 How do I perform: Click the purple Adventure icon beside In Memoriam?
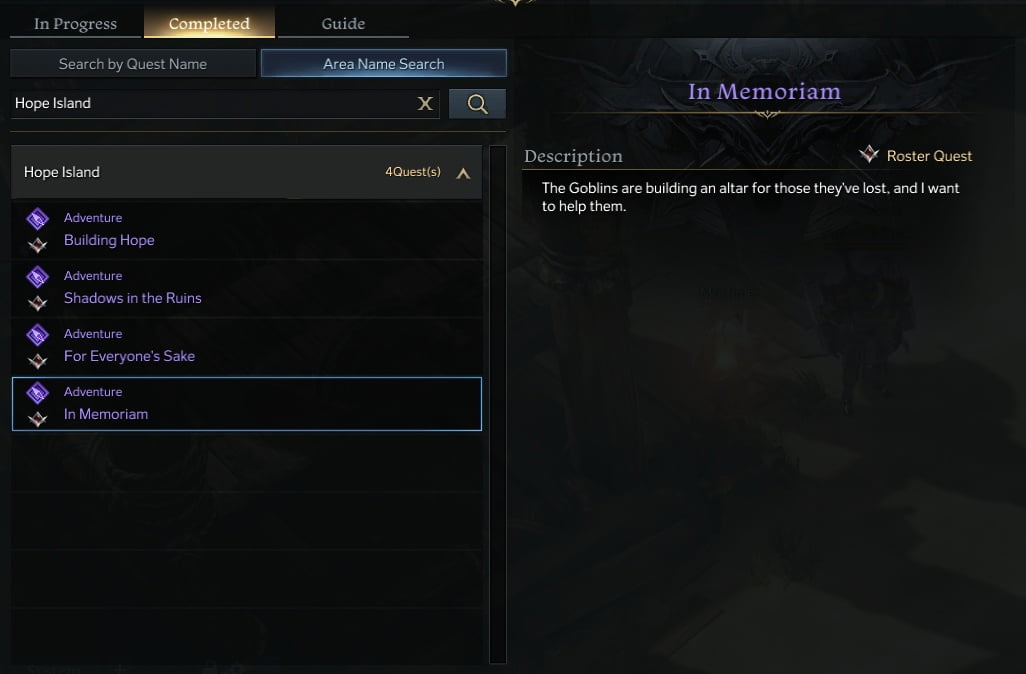[x=37, y=393]
